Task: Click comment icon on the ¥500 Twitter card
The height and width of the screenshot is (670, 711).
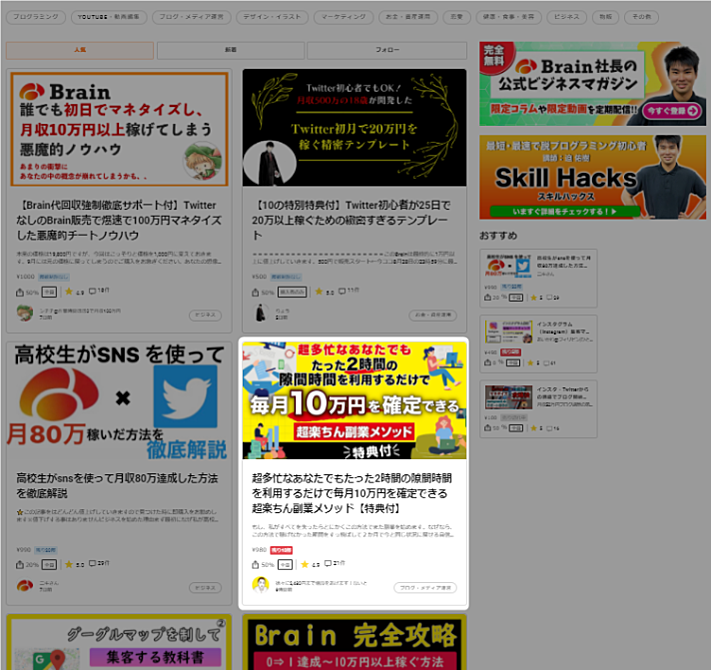Action: click(342, 291)
